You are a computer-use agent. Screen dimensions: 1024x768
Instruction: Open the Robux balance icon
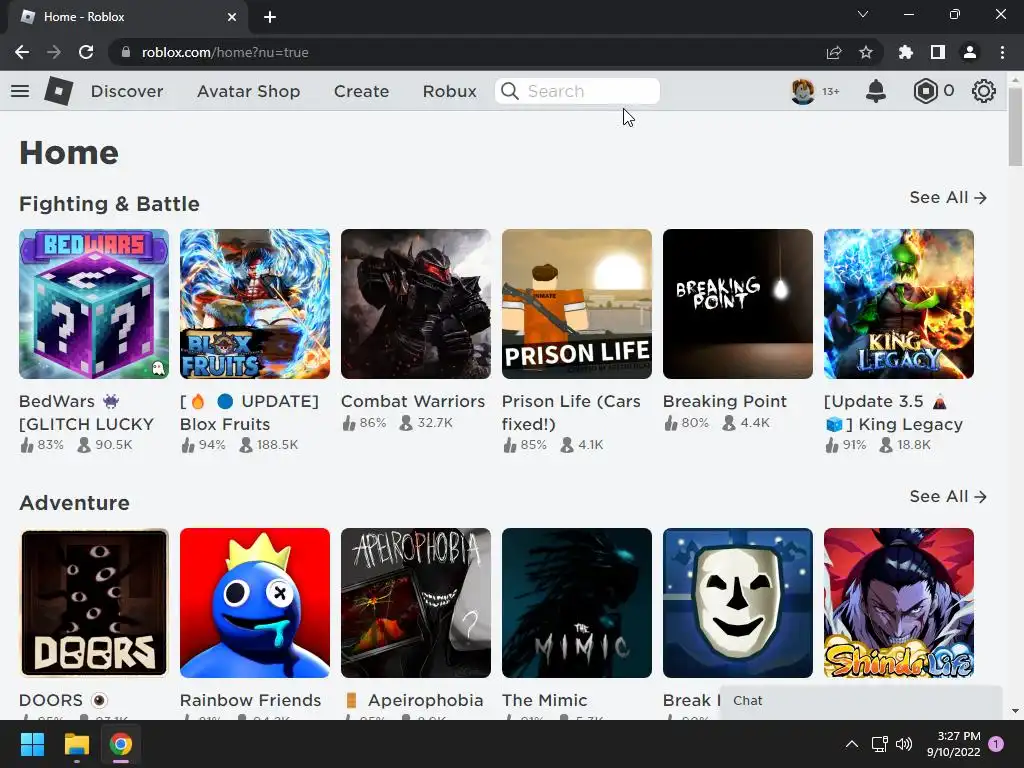pos(925,91)
